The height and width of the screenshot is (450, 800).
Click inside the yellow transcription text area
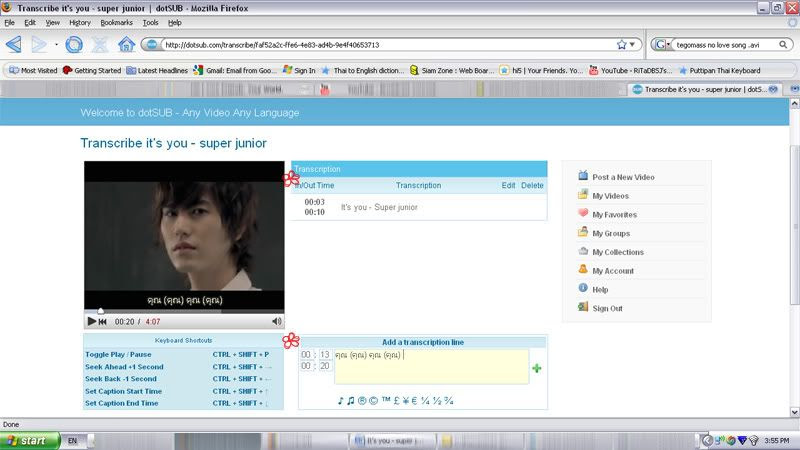tap(431, 366)
